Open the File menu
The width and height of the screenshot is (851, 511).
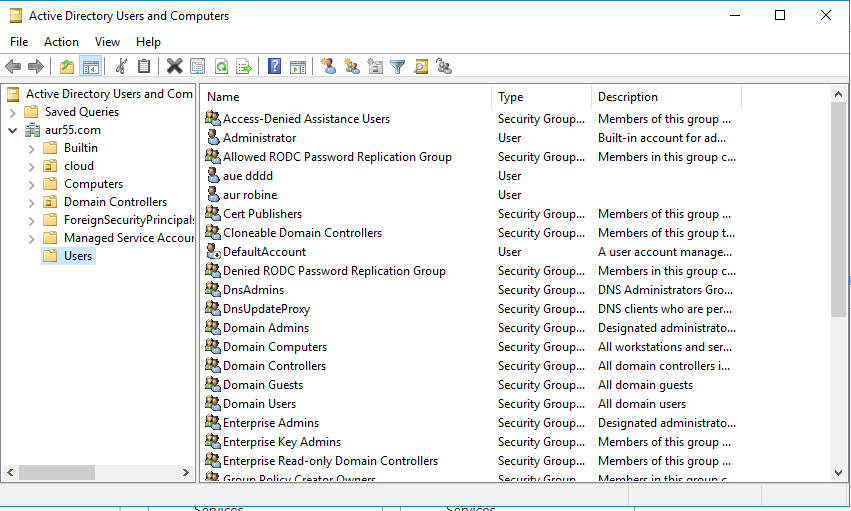point(19,42)
